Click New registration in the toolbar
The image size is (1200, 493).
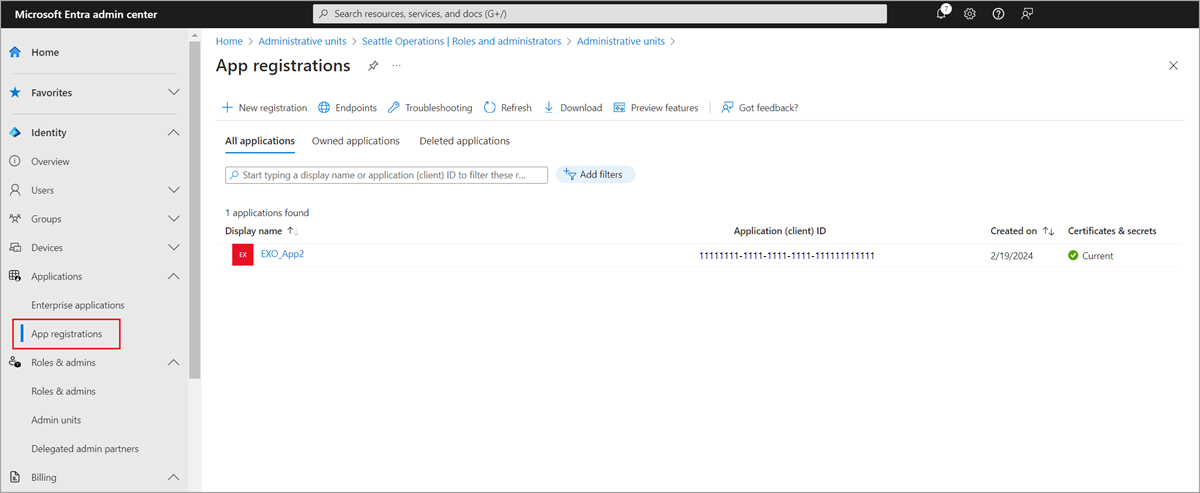click(x=264, y=108)
